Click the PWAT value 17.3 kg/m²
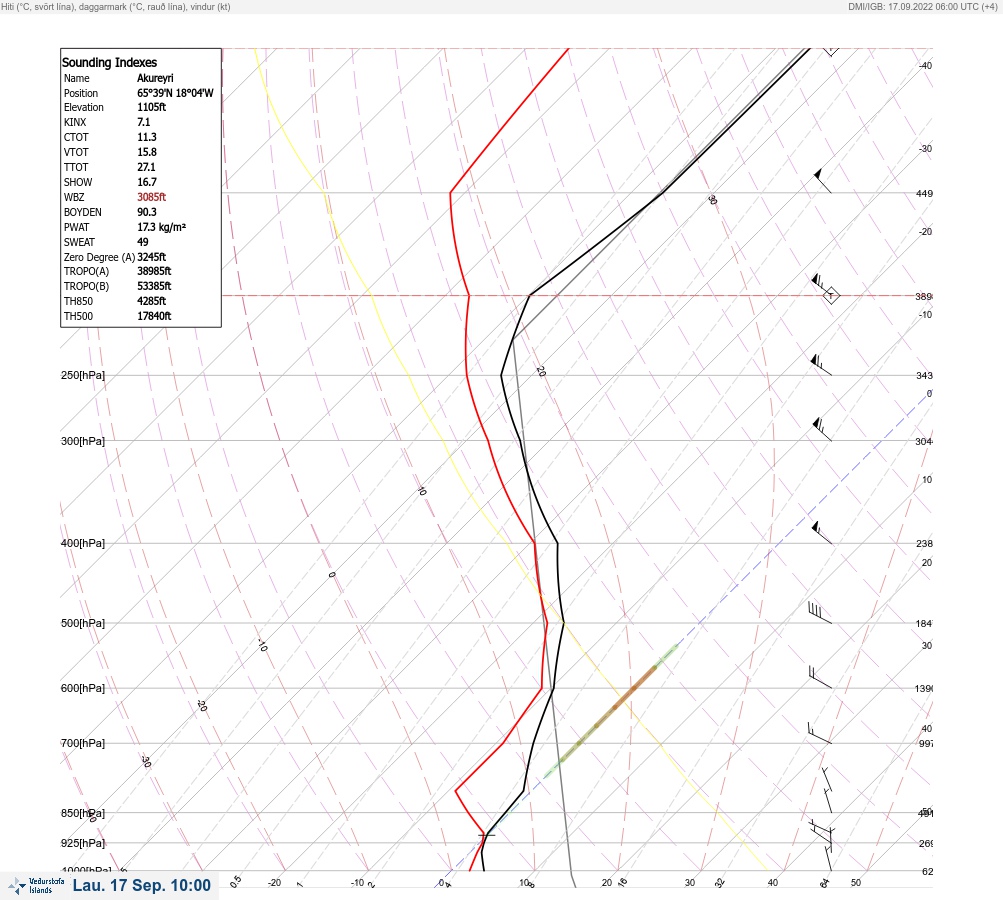Viewport: 1003px width, 900px height. (x=161, y=227)
